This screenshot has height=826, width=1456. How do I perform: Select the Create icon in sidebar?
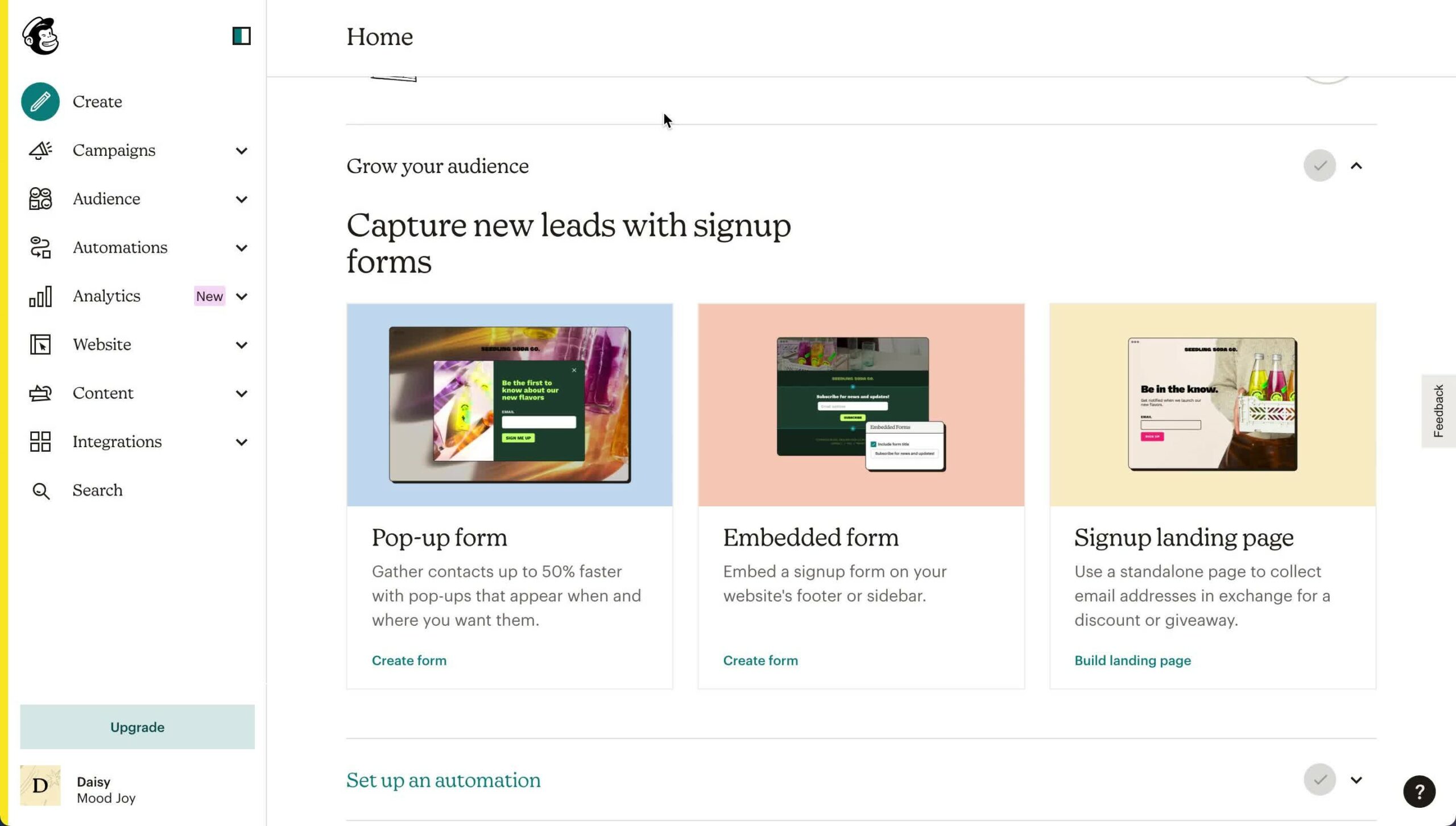(39, 100)
